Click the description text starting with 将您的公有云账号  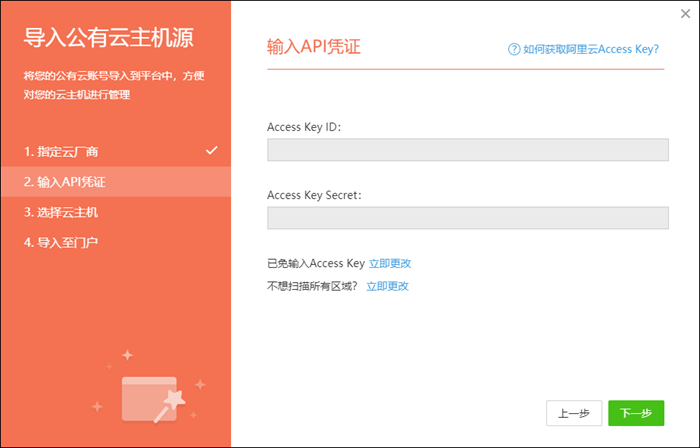tap(116, 85)
